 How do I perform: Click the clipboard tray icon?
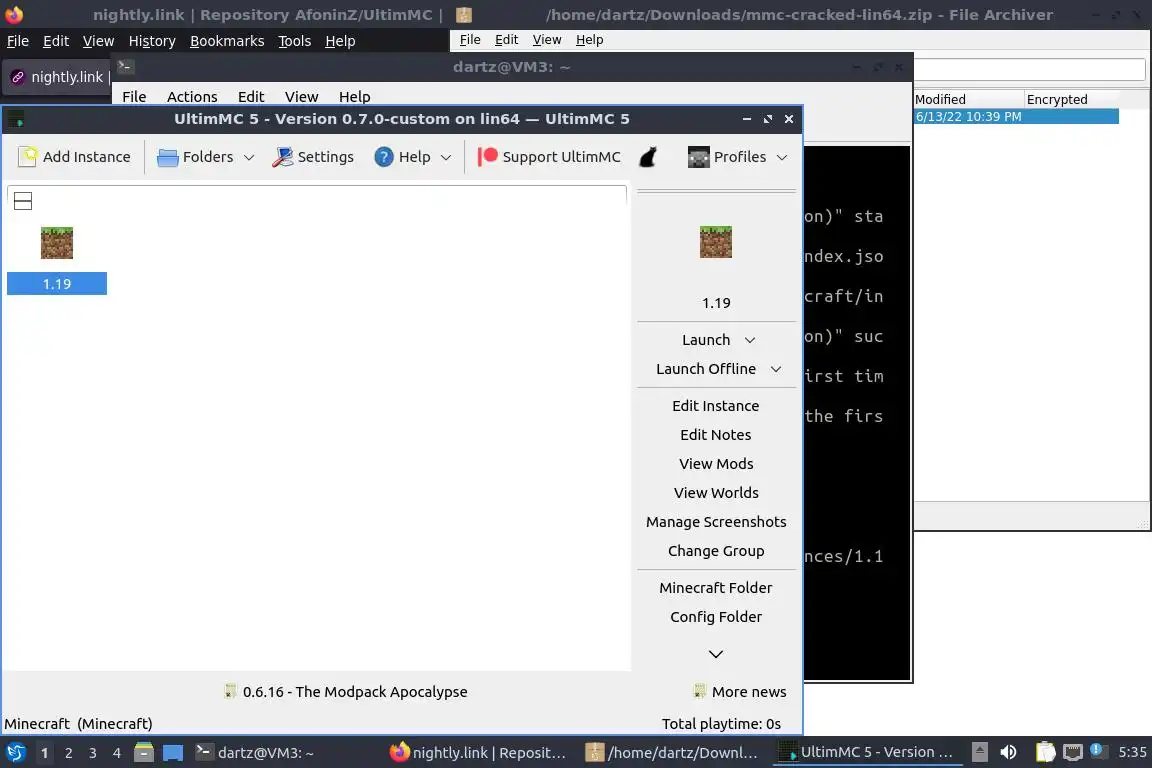pos(1045,752)
